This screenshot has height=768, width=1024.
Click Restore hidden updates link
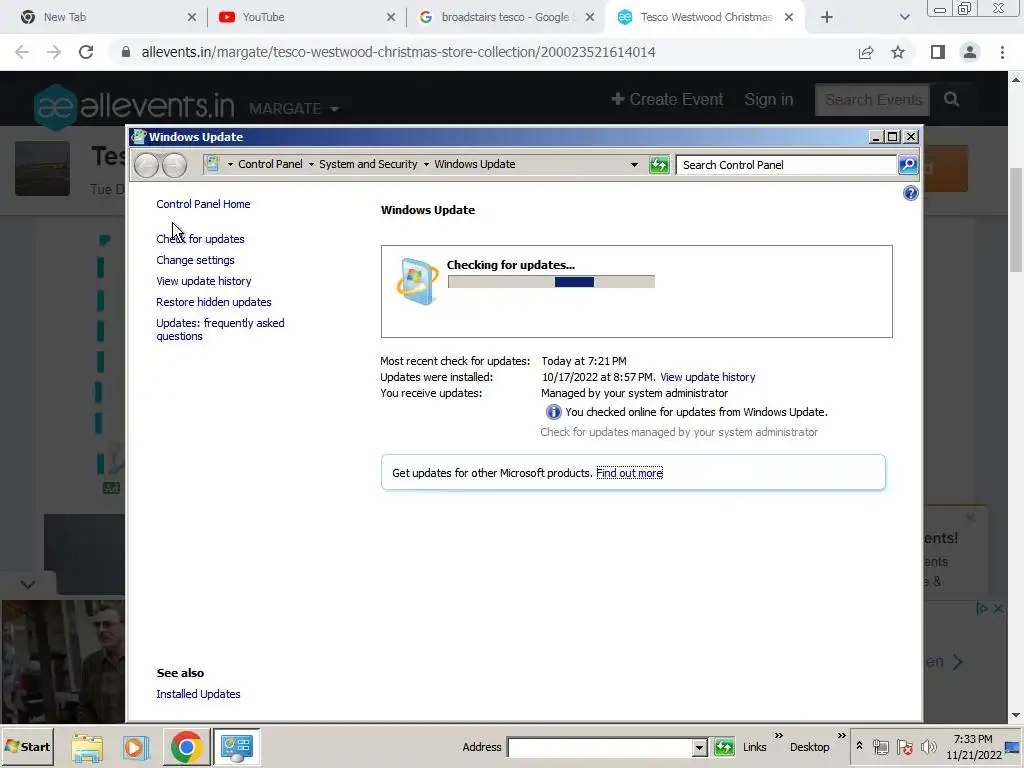pyautogui.click(x=214, y=302)
